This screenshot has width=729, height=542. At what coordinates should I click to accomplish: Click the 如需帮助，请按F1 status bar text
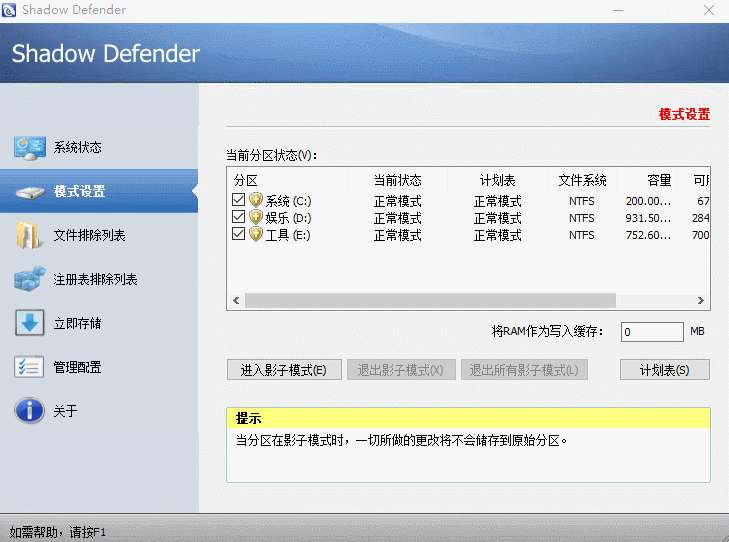[58, 532]
